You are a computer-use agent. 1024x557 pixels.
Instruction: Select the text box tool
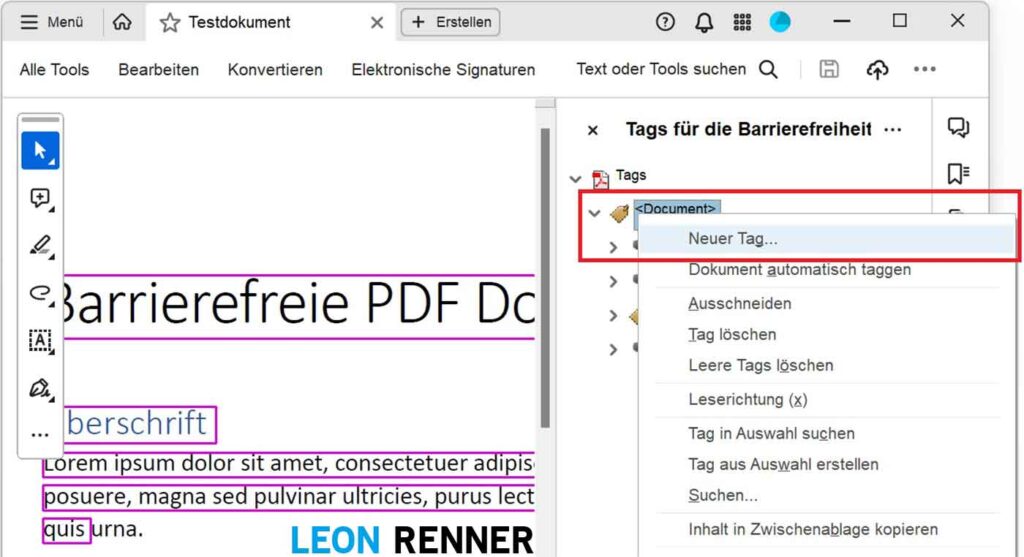40,340
